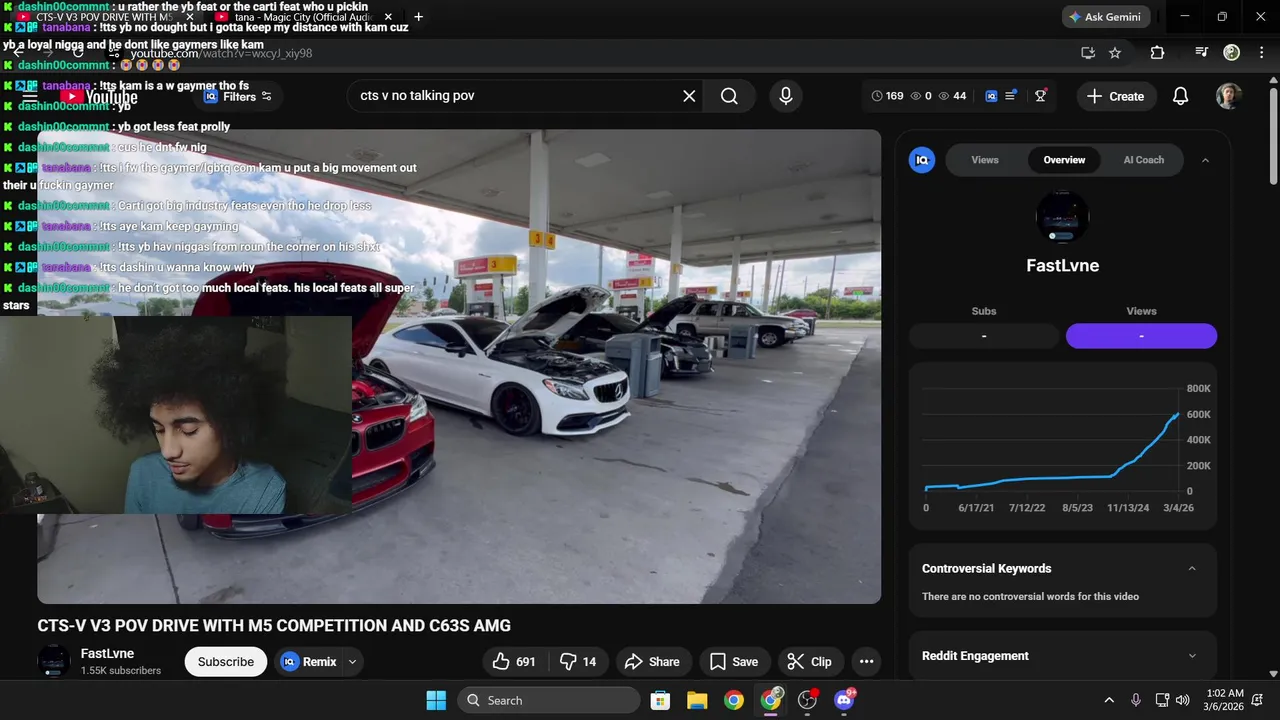The height and width of the screenshot is (720, 1280).
Task: Save the video to a playlist
Action: click(x=734, y=662)
